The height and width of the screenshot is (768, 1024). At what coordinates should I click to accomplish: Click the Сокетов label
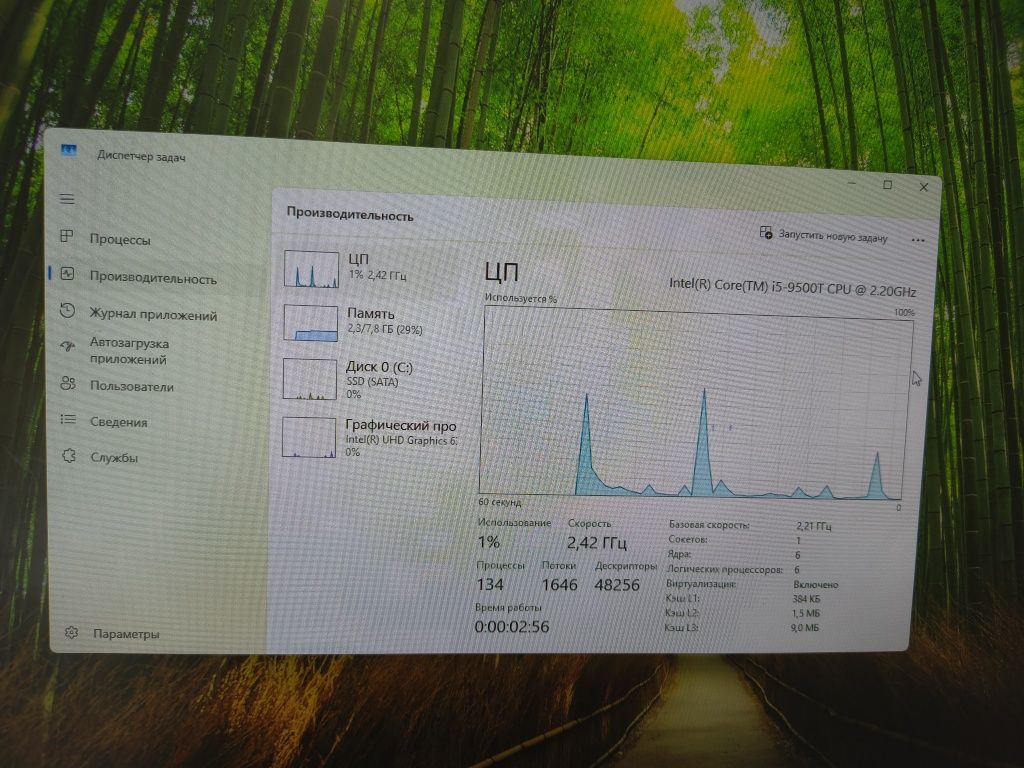point(688,539)
